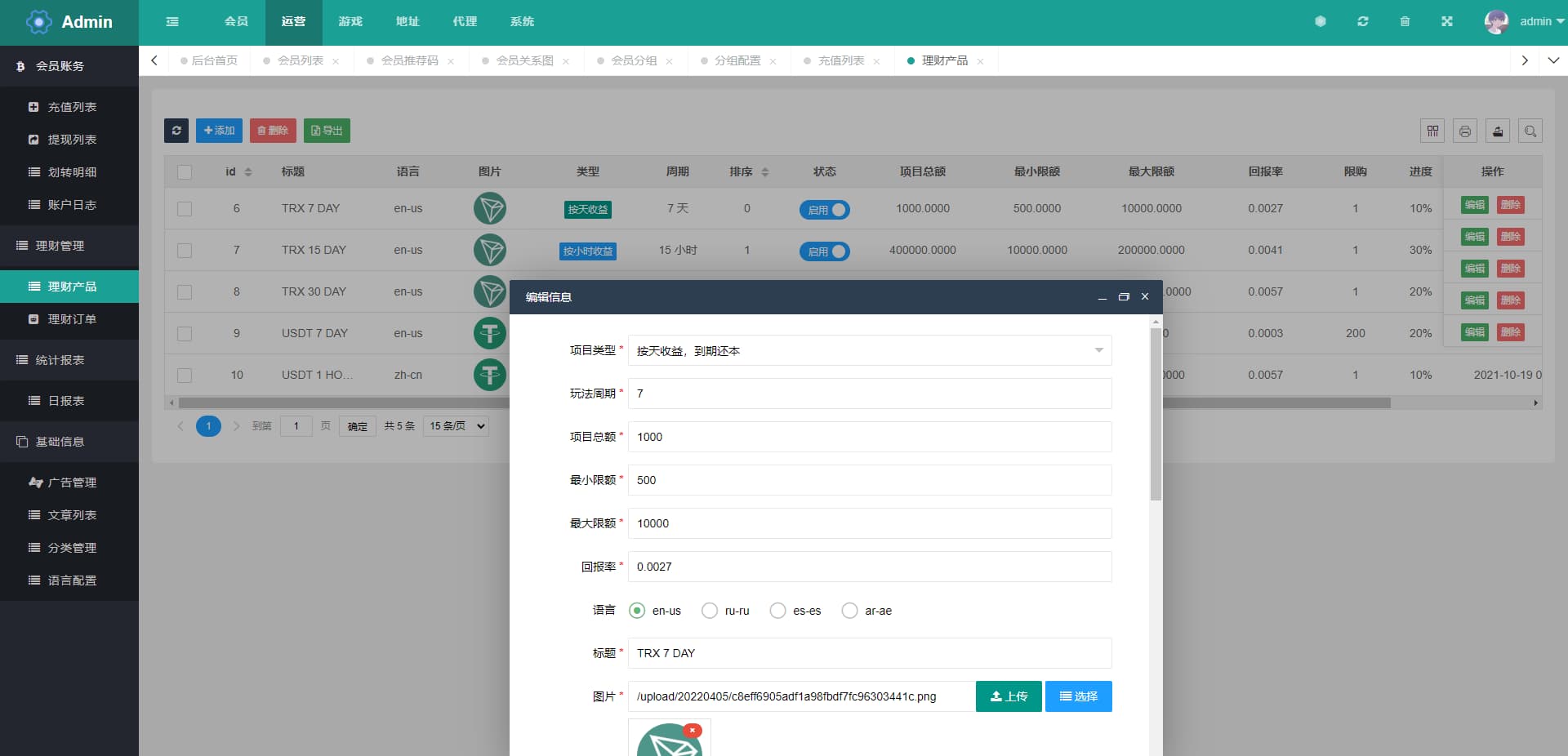Select the ru-ru language radio button

point(710,611)
